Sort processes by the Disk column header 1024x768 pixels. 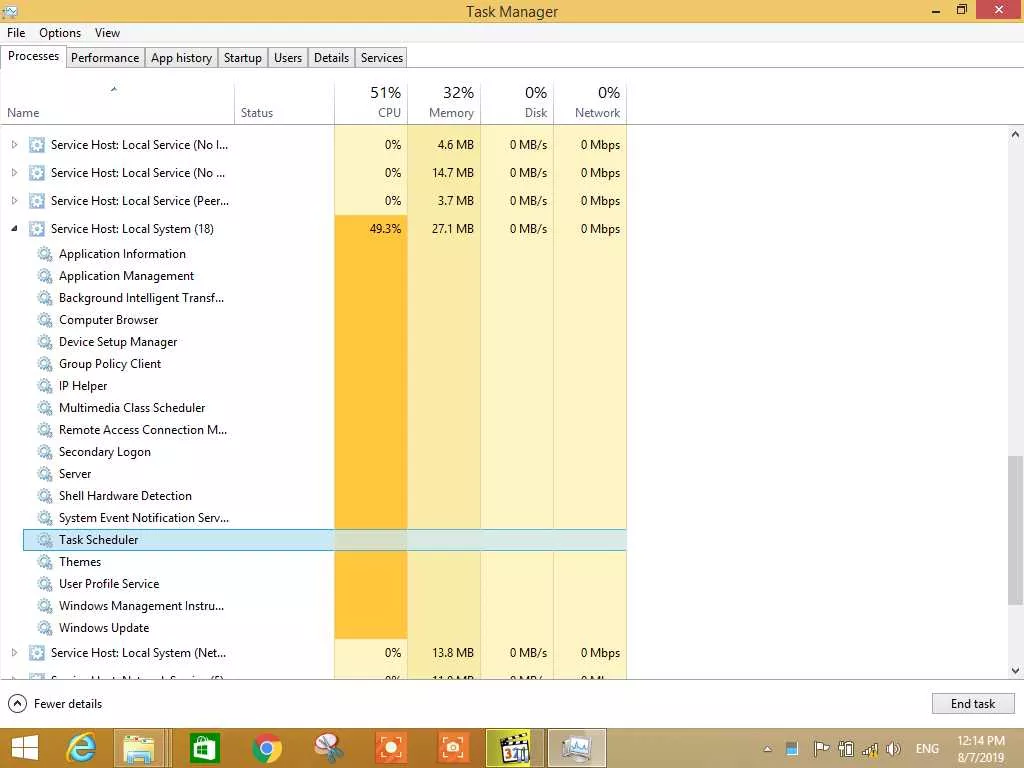[517, 103]
